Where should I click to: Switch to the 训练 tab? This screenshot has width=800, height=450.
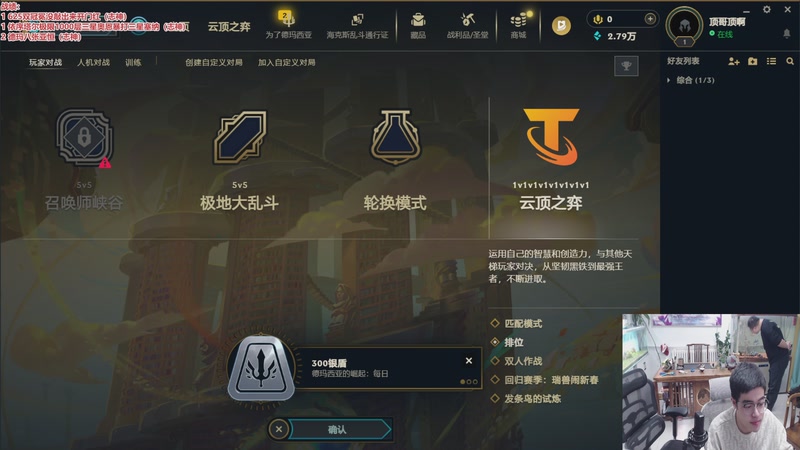point(133,62)
